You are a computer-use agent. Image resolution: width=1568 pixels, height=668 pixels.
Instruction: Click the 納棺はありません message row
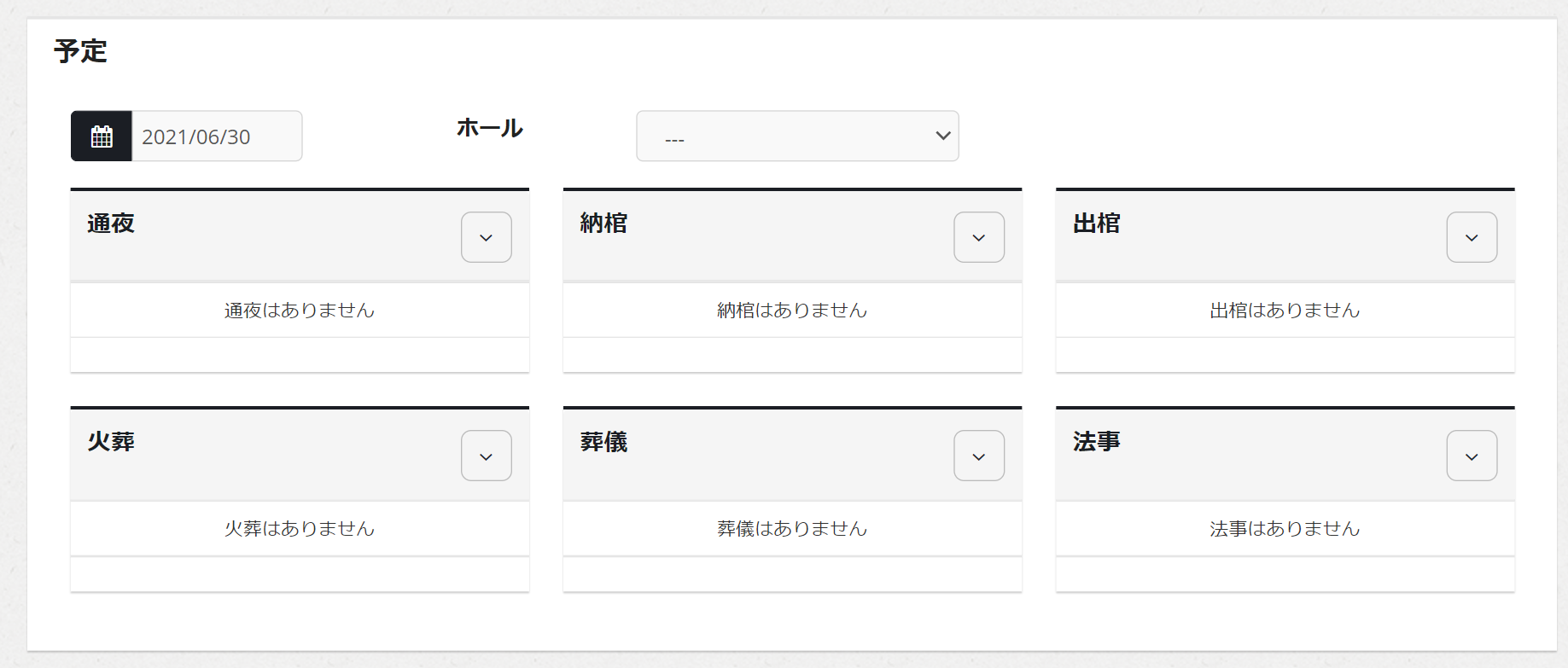pyautogui.click(x=792, y=311)
